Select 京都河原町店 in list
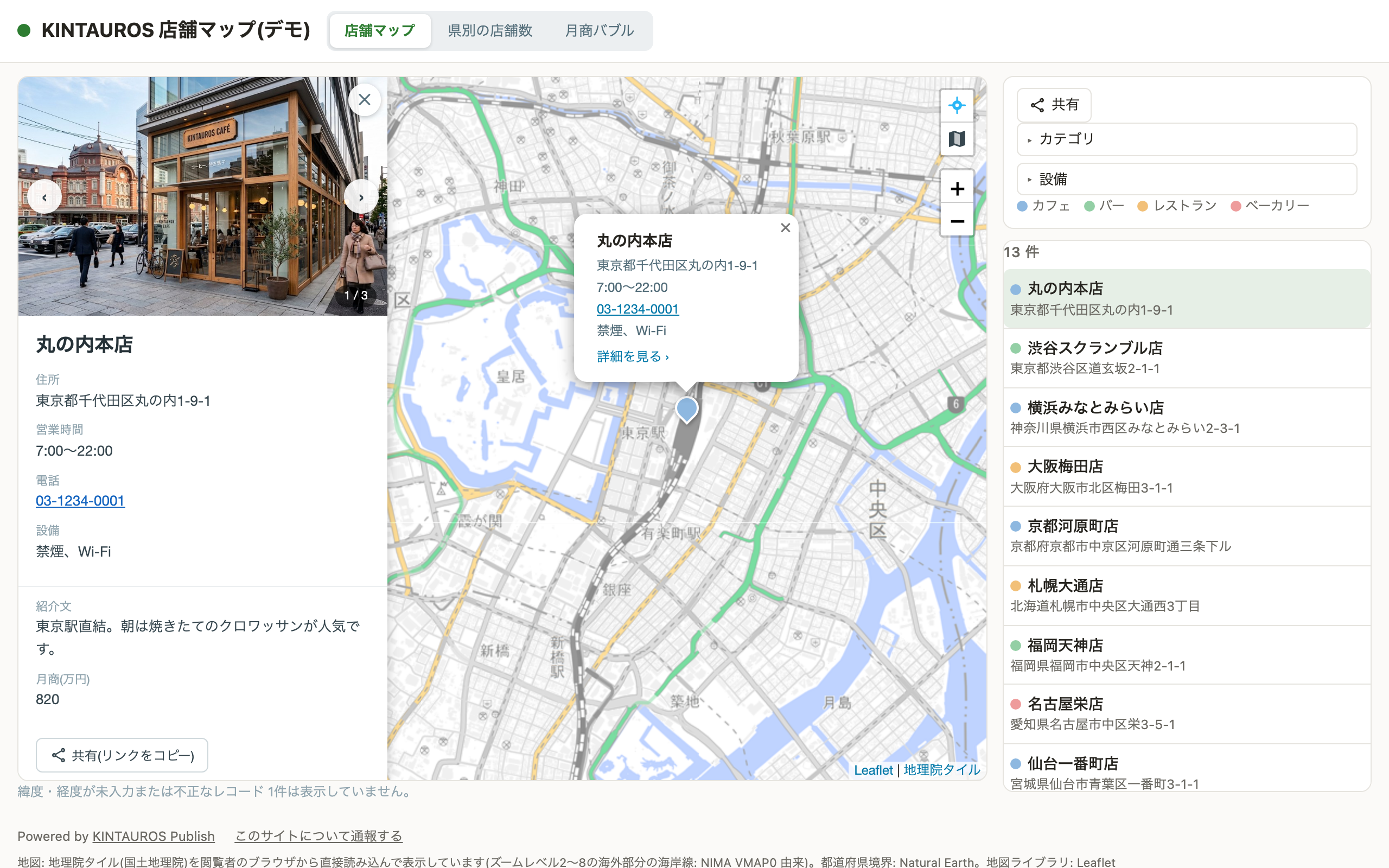The image size is (1389, 868). pyautogui.click(x=1187, y=536)
